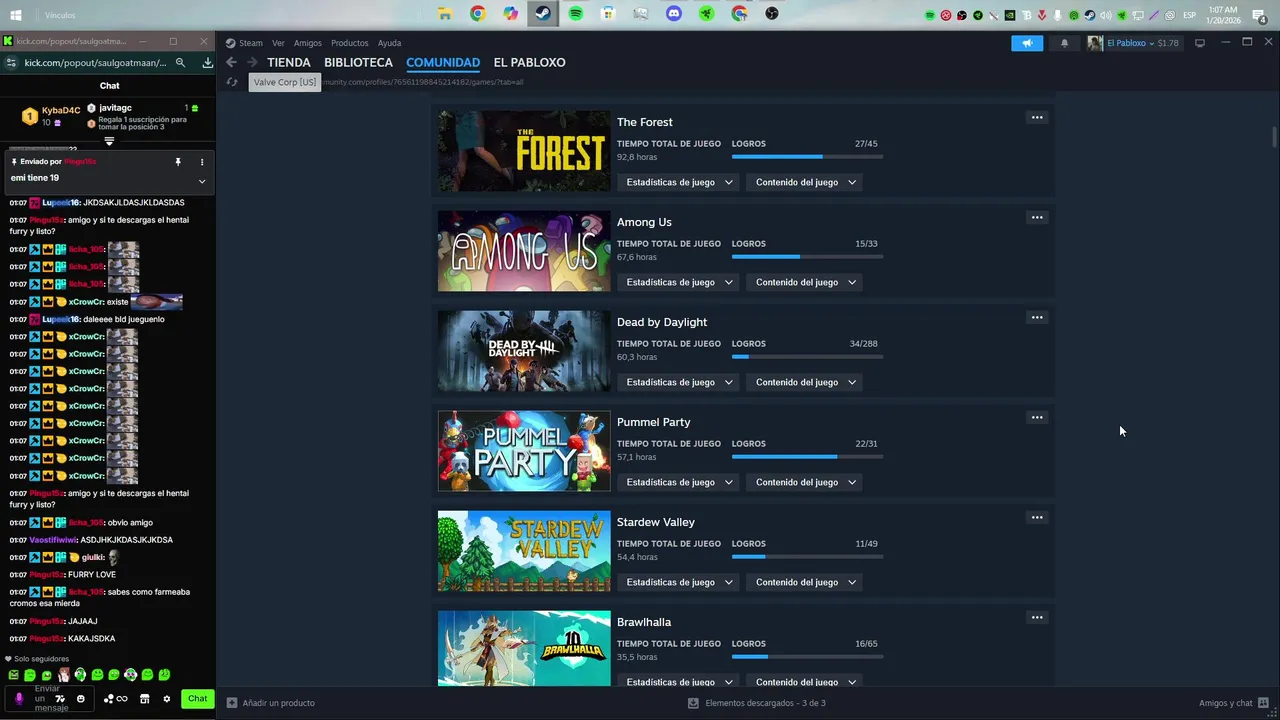This screenshot has height=720, width=1280.
Task: Click install app icon in Kick window
Action: tap(207, 62)
